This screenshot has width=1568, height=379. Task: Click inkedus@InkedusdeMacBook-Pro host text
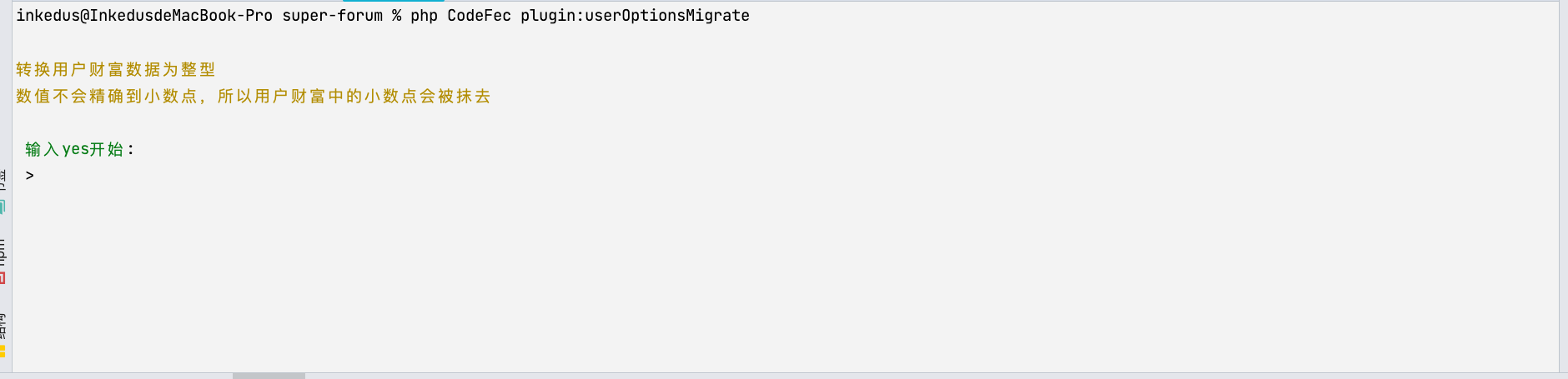[144, 16]
